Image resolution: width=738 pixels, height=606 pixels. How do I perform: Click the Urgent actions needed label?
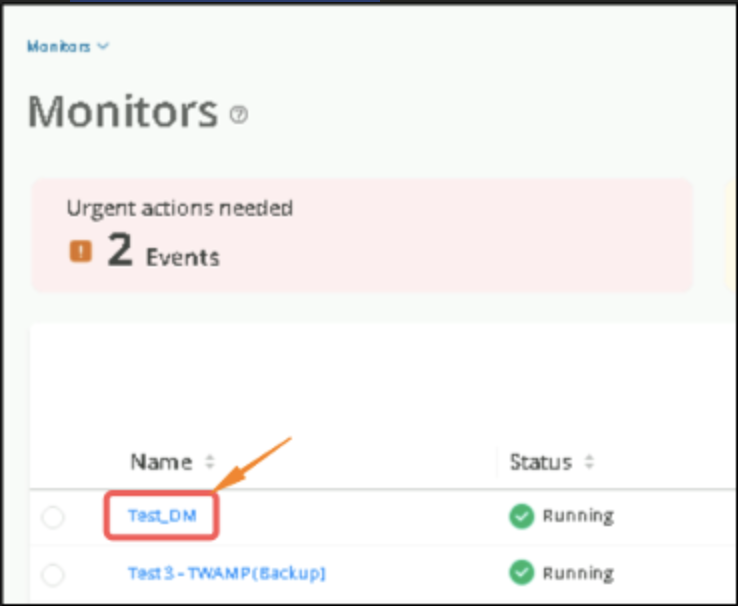pyautogui.click(x=179, y=208)
